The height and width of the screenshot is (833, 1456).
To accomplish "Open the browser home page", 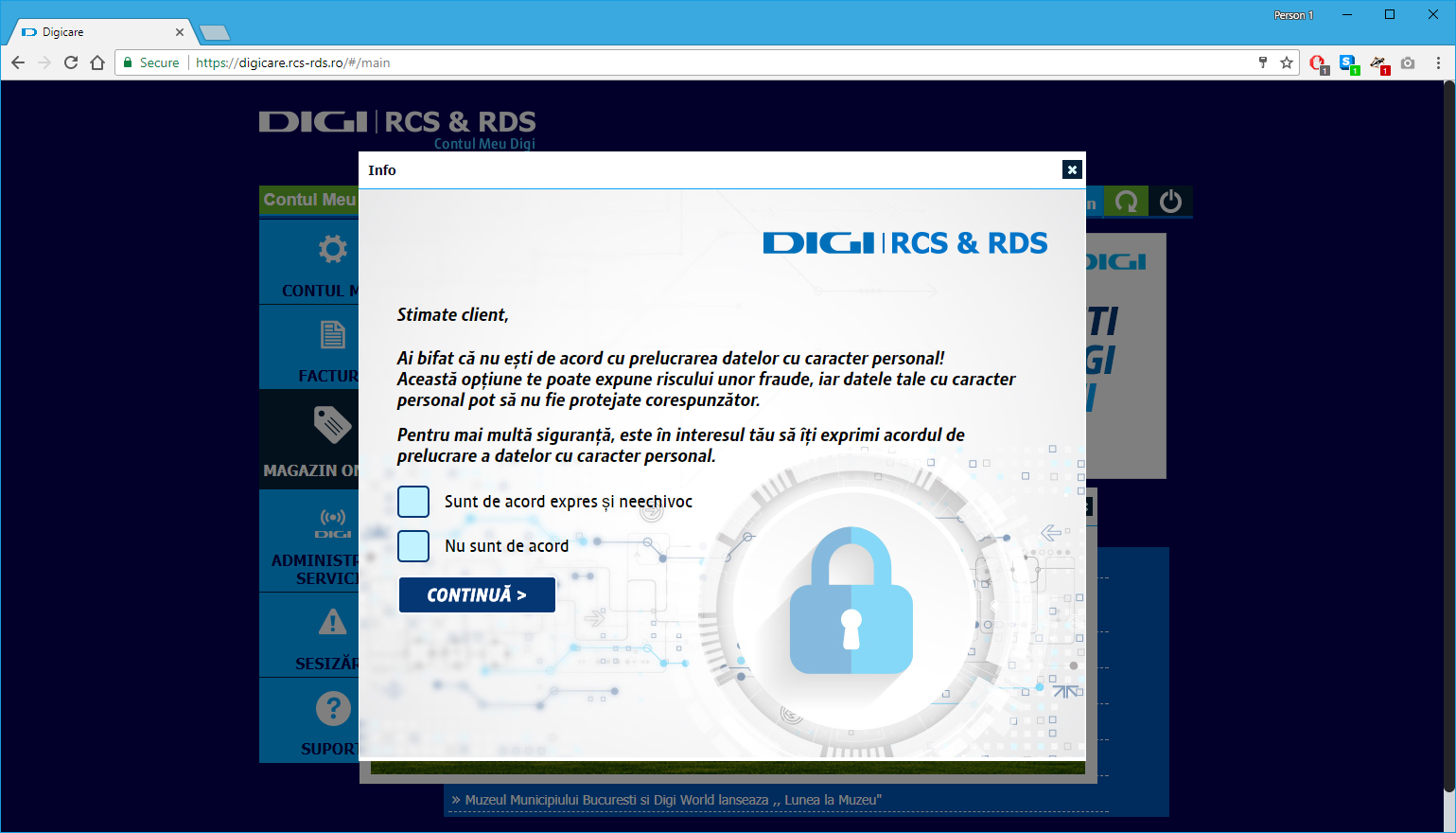I will click(97, 62).
